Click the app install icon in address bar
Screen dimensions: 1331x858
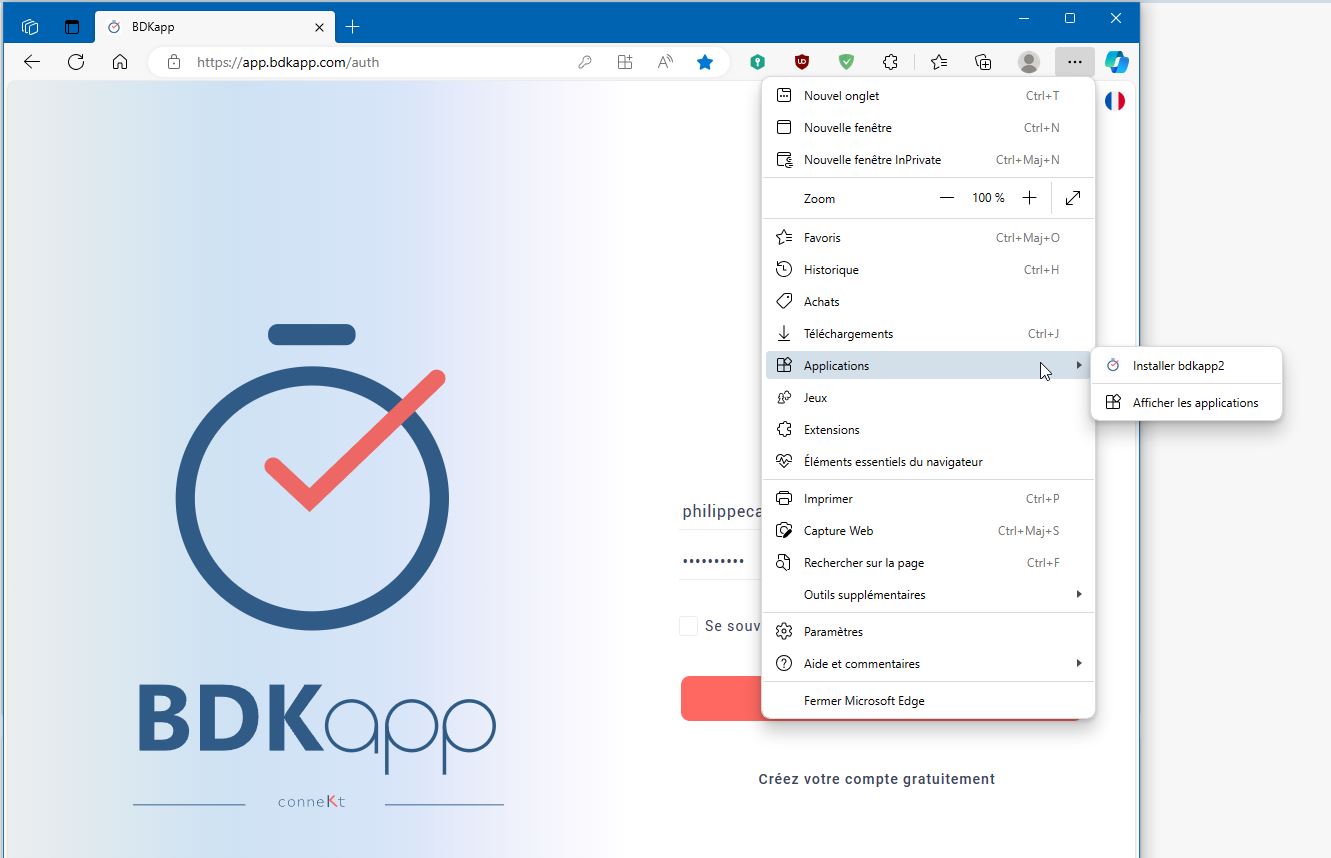point(625,62)
